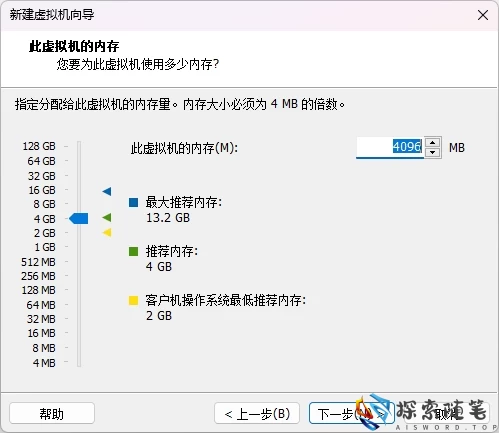Click the 4 GB scale label
Viewport: 499px width, 433px height.
(x=44, y=219)
